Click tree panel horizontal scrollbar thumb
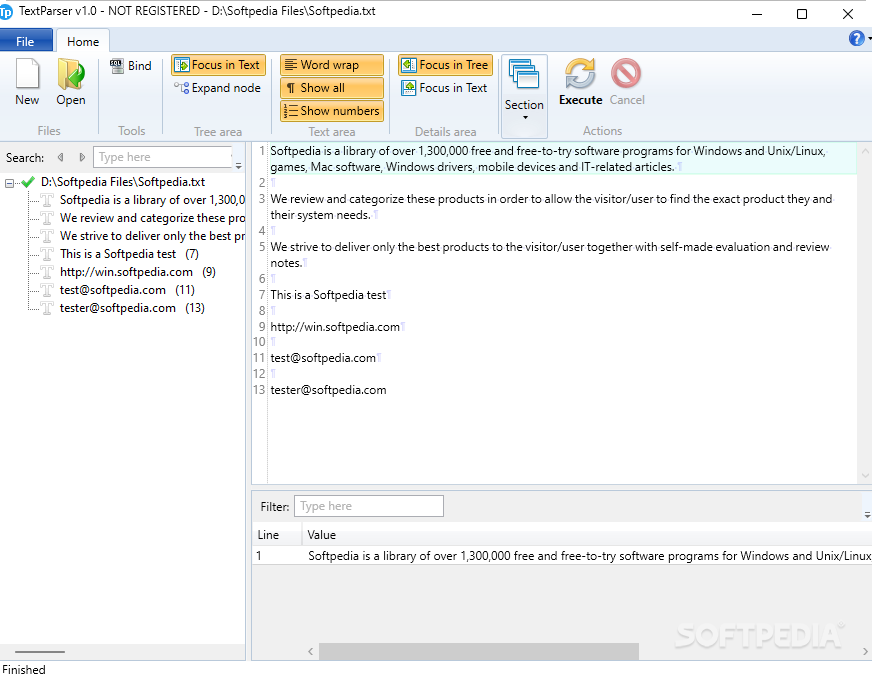The height and width of the screenshot is (674, 872). (x=39, y=652)
